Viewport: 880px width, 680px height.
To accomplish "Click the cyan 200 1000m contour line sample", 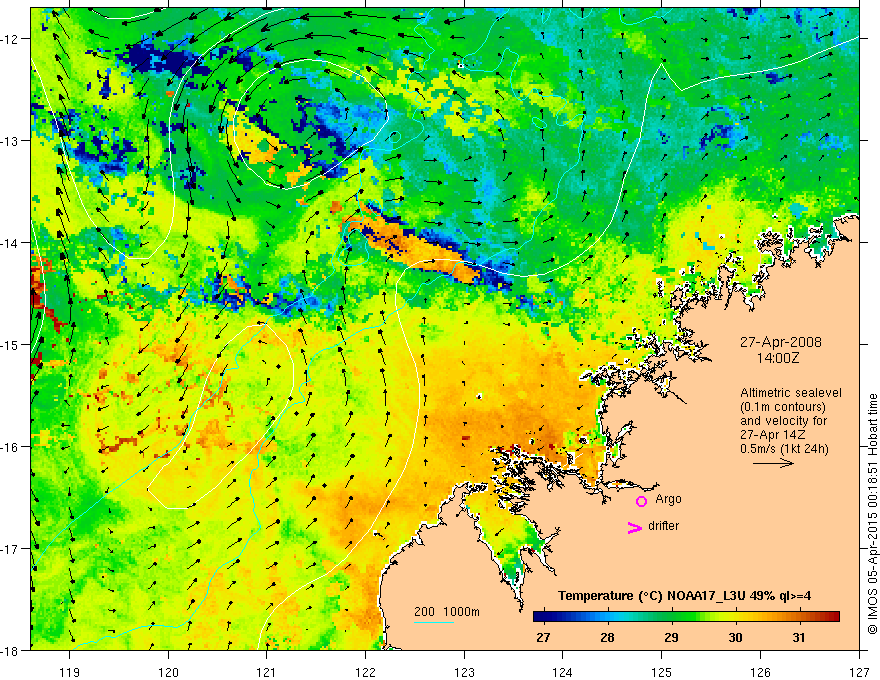I will click(x=434, y=622).
